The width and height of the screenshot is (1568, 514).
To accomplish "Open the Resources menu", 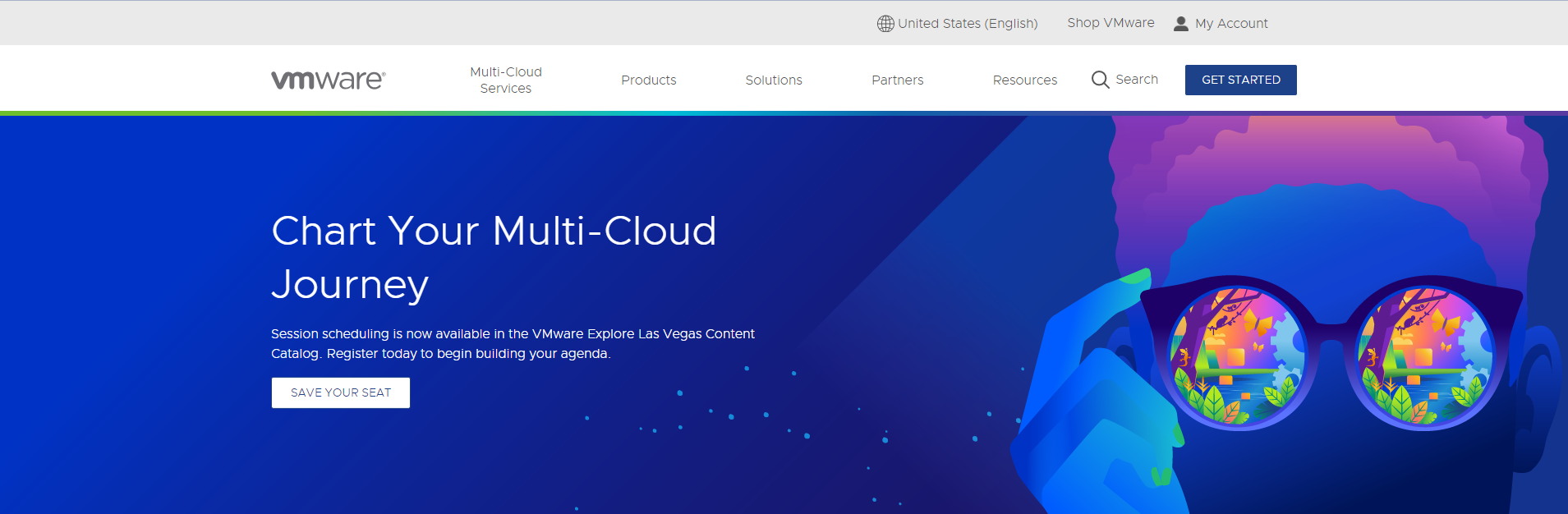I will click(x=1025, y=80).
